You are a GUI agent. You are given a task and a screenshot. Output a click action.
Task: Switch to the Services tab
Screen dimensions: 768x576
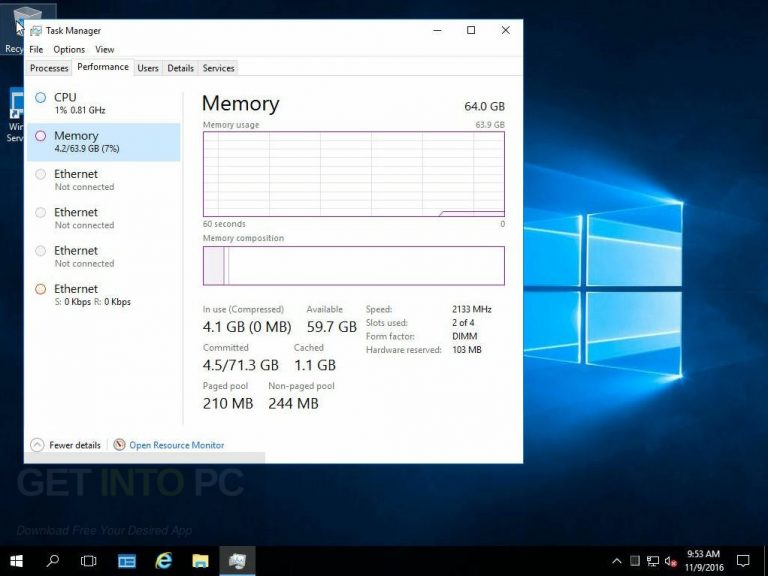[218, 68]
